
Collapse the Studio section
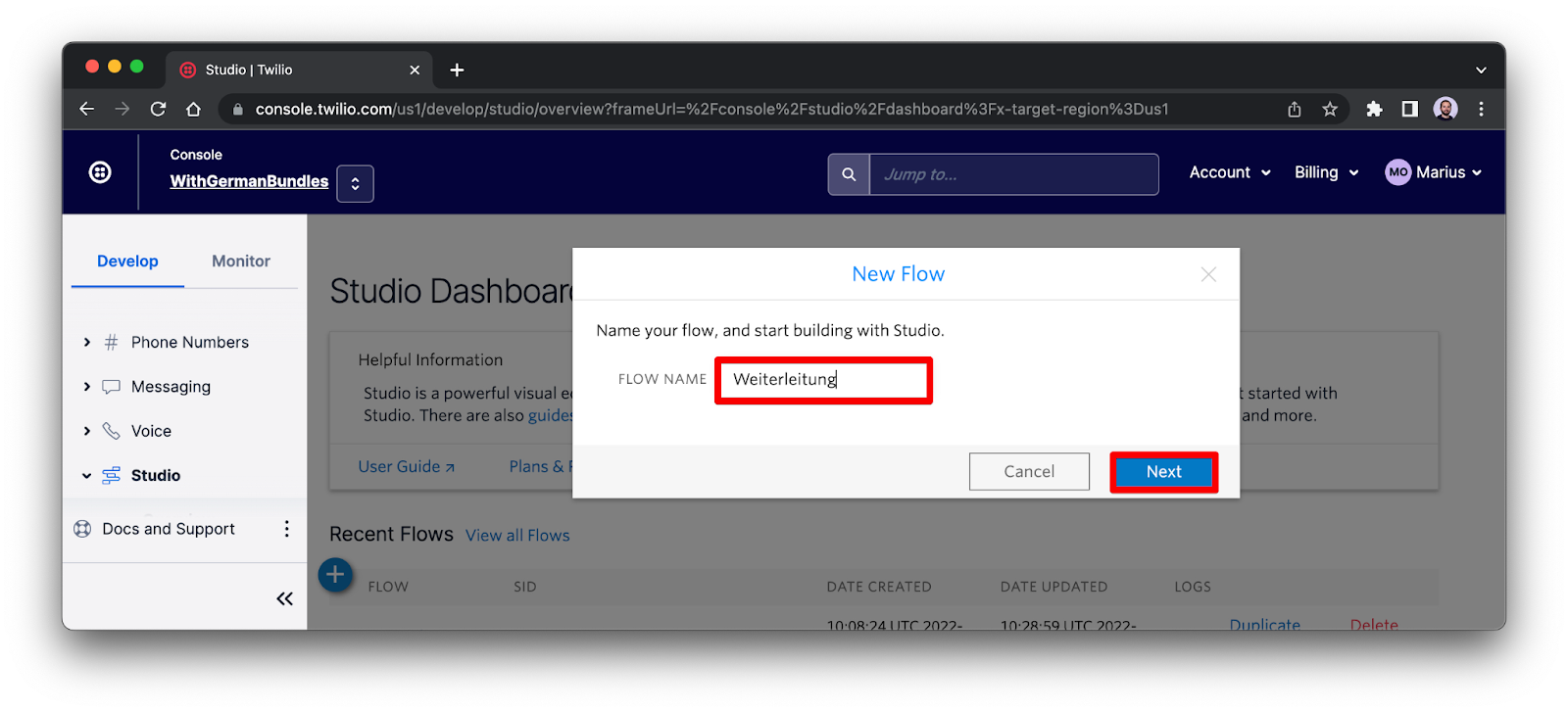coord(87,476)
